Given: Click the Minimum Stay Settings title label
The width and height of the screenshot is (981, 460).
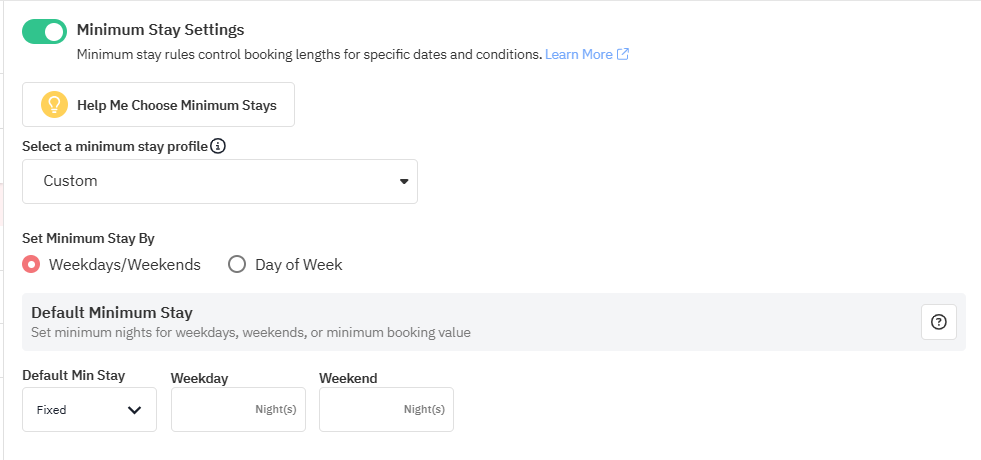Looking at the screenshot, I should coord(160,29).
